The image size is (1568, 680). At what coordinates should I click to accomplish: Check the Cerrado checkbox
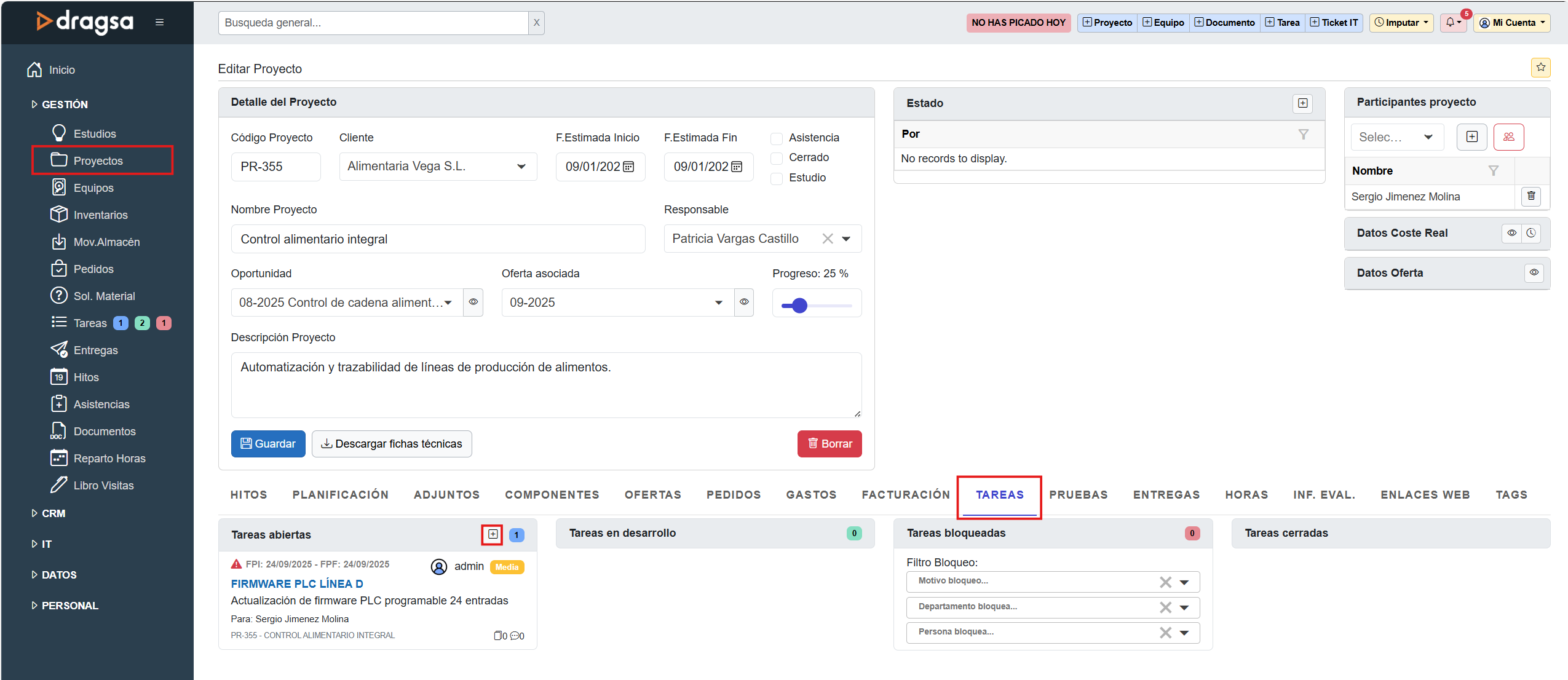777,158
